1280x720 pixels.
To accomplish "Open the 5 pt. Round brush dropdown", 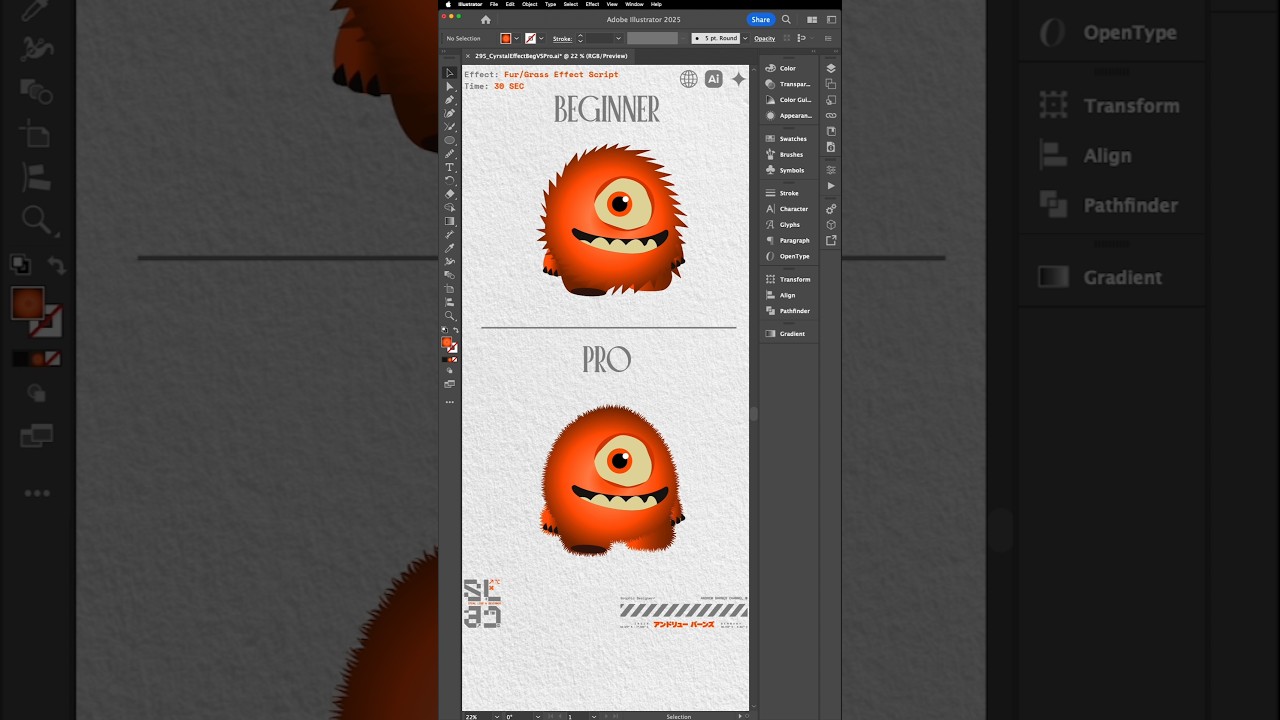I will click(x=745, y=38).
